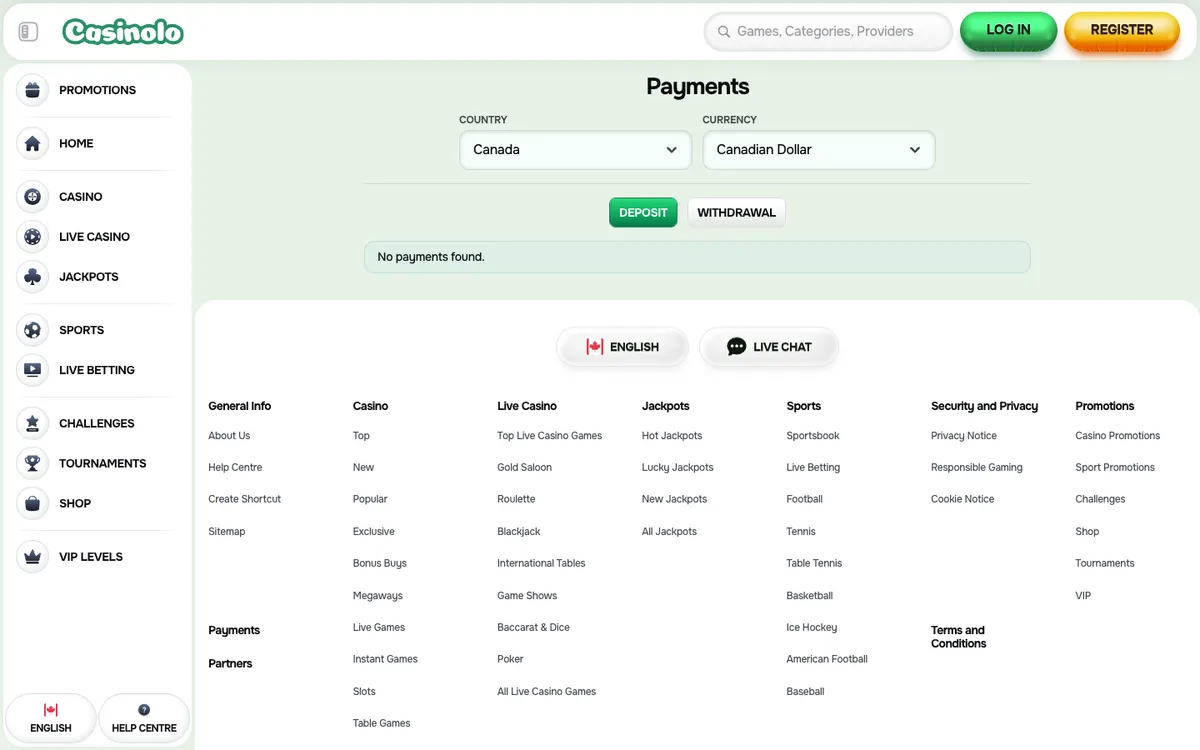The width and height of the screenshot is (1200, 750).
Task: Switch to the Withdrawal tab
Action: 736,213
